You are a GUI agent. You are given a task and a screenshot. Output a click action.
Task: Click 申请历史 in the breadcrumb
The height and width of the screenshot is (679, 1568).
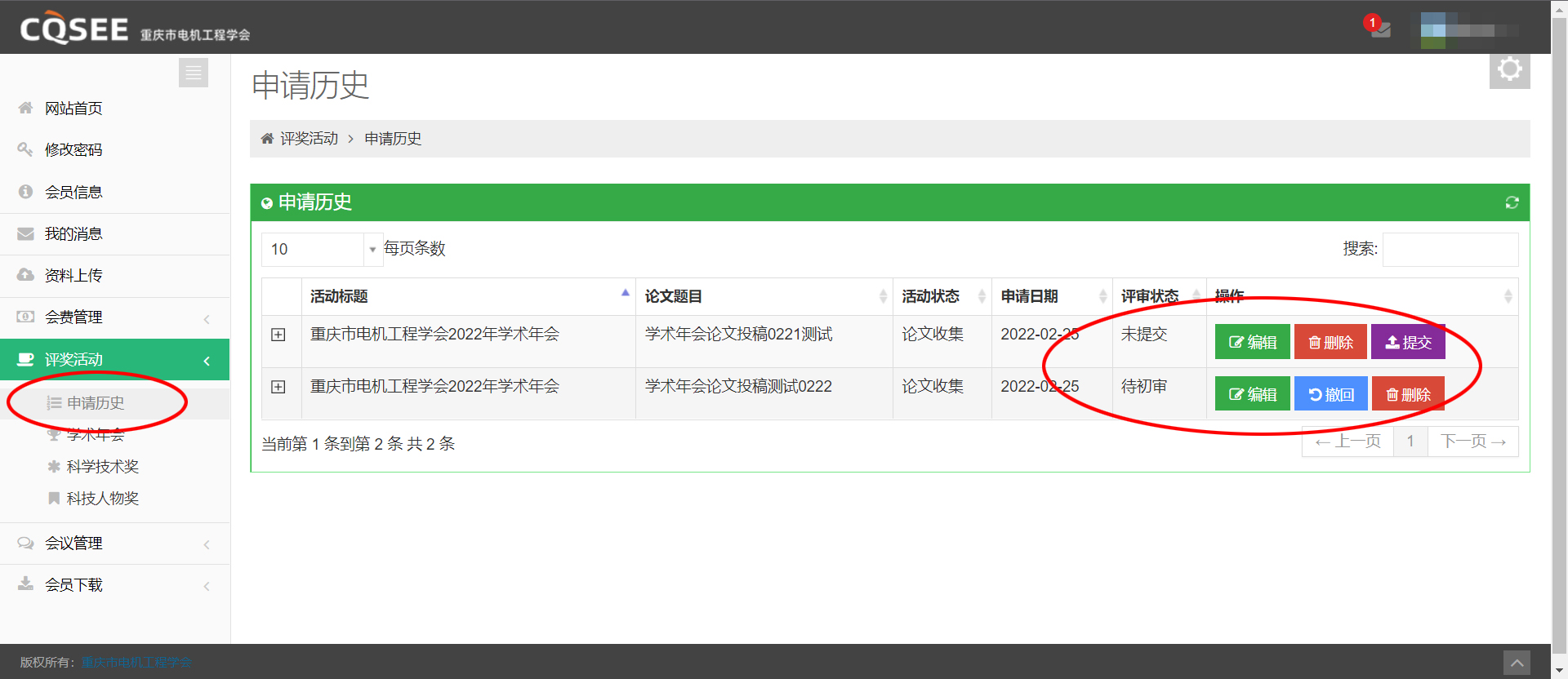pyautogui.click(x=393, y=139)
